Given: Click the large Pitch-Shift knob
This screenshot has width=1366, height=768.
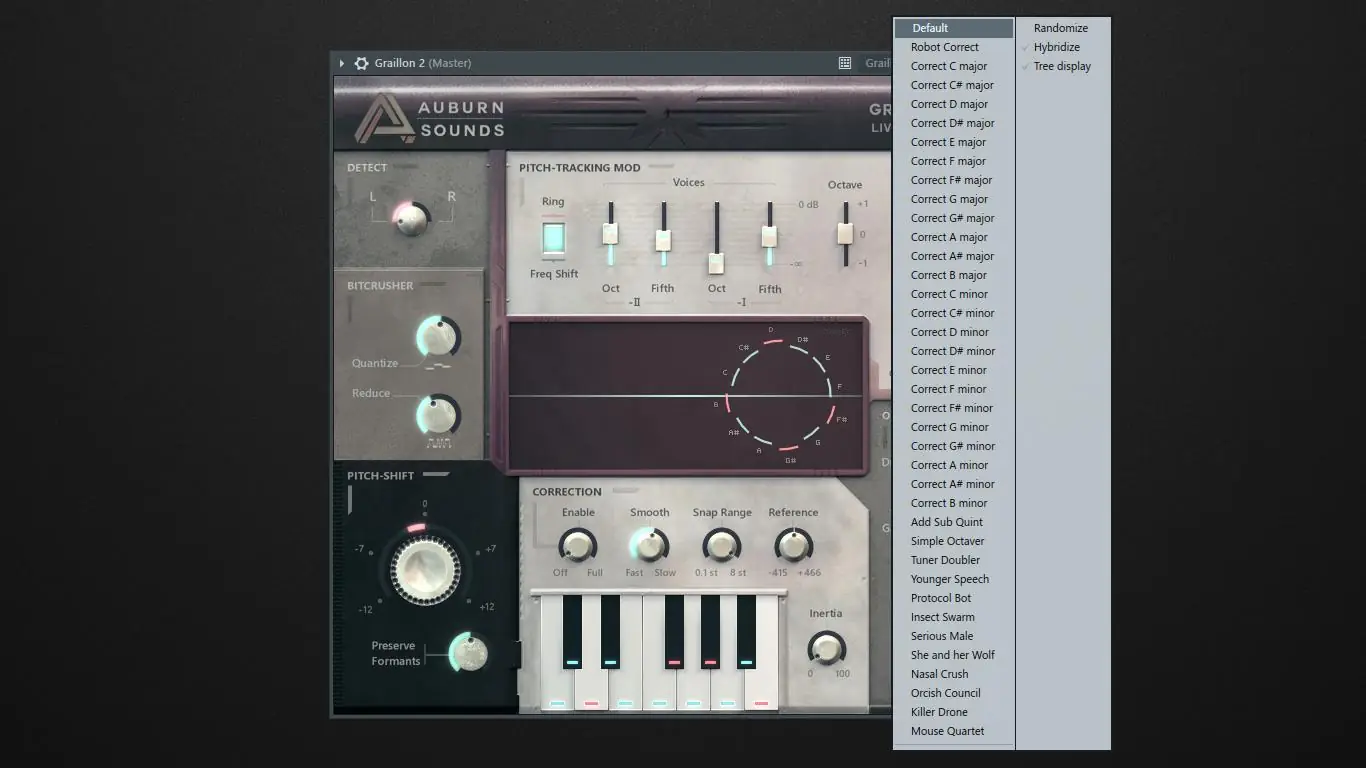Looking at the screenshot, I should pyautogui.click(x=424, y=568).
